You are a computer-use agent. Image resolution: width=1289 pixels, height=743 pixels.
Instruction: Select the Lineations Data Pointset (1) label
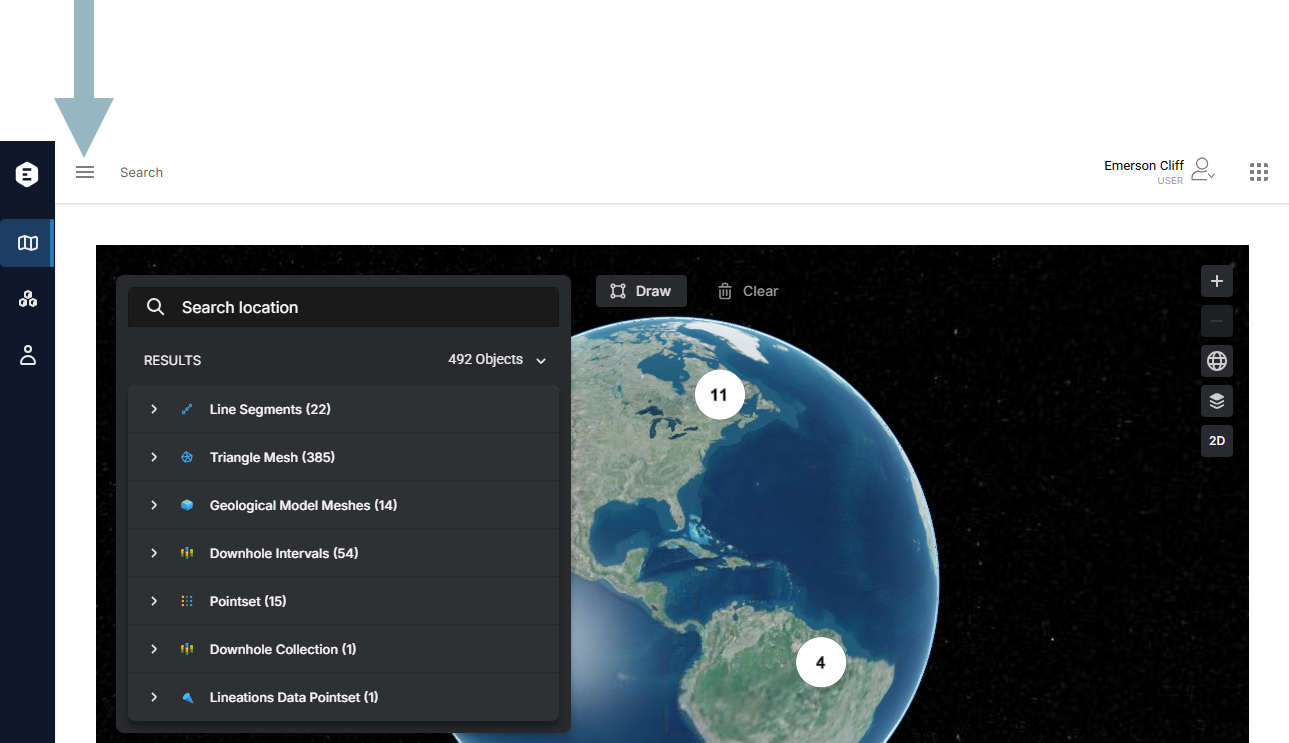(x=294, y=697)
